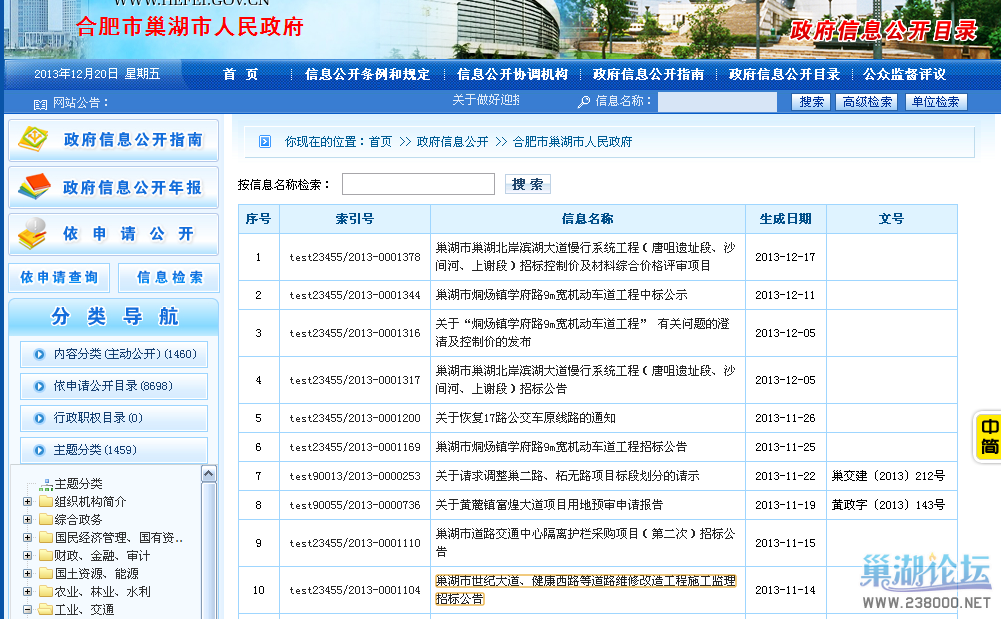Screen dimensions: 1001x619
Task: Click the round arrow icon beside 内容分类
Action: (x=40, y=354)
